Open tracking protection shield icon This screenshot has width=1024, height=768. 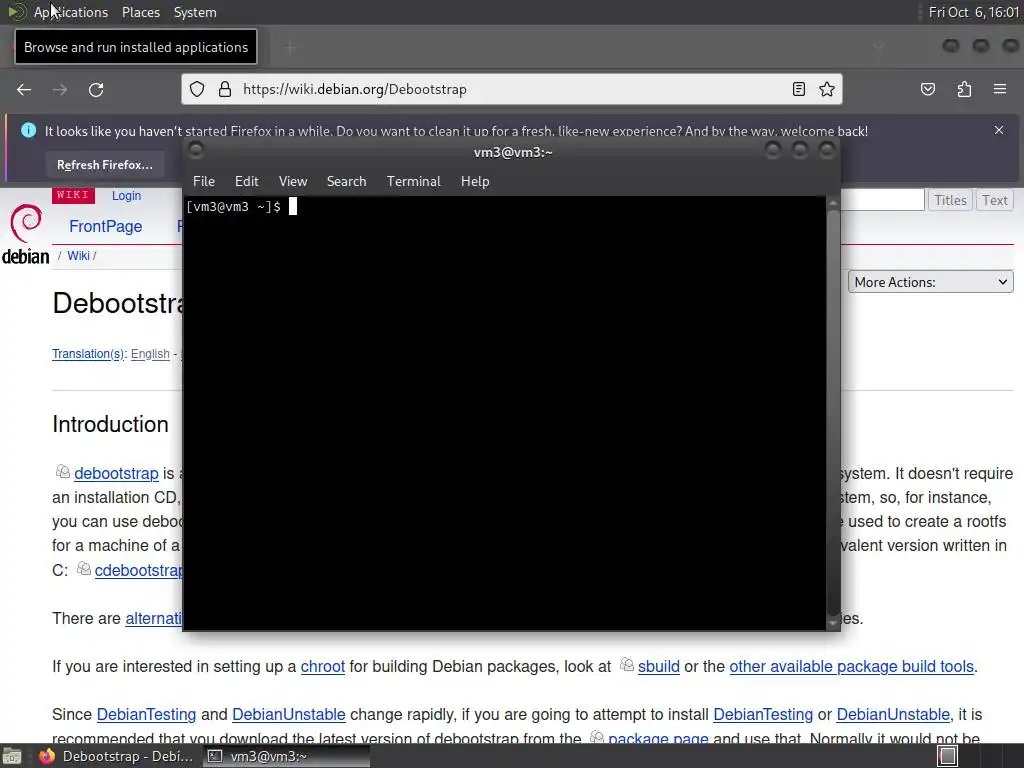click(x=197, y=89)
